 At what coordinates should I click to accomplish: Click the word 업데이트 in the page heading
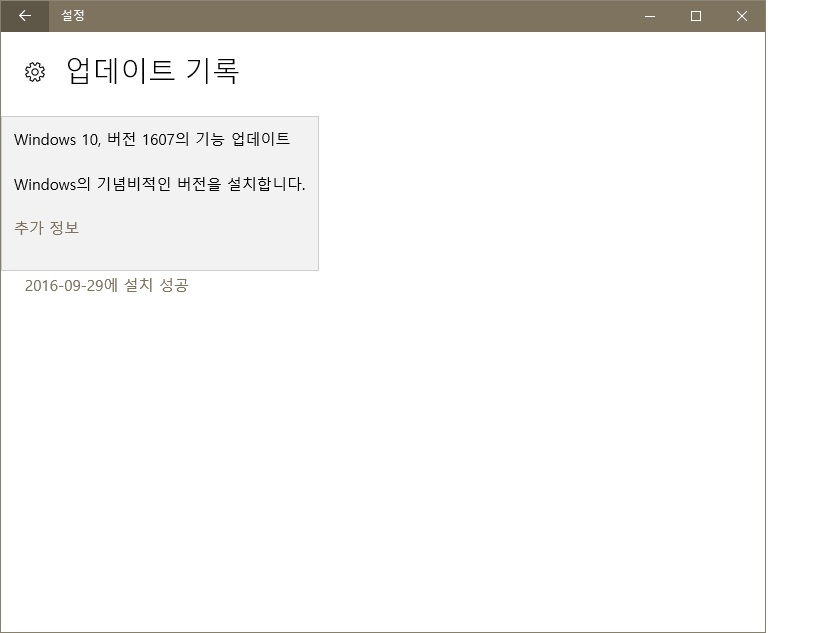pyautogui.click(x=121, y=71)
